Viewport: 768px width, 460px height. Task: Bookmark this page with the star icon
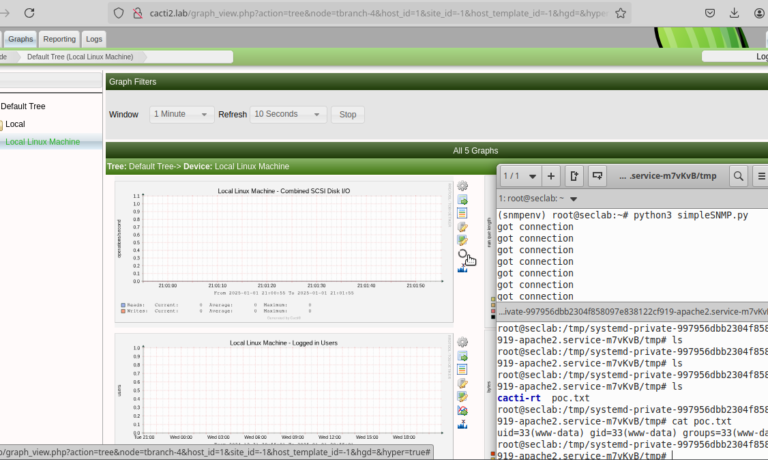click(x=621, y=13)
